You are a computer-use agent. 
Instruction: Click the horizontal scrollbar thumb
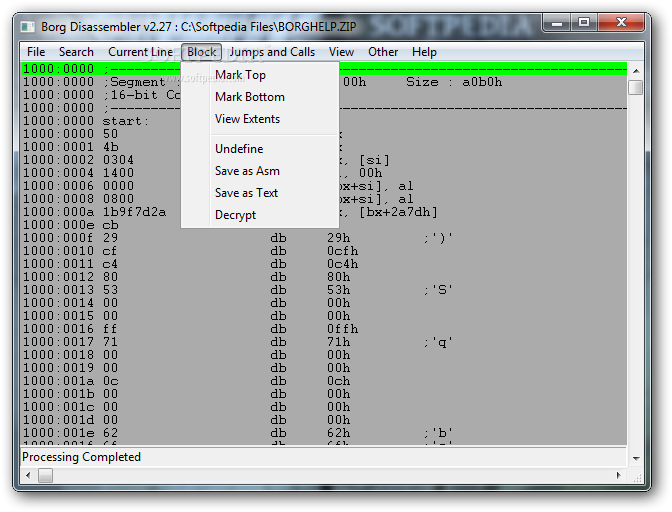(45, 475)
